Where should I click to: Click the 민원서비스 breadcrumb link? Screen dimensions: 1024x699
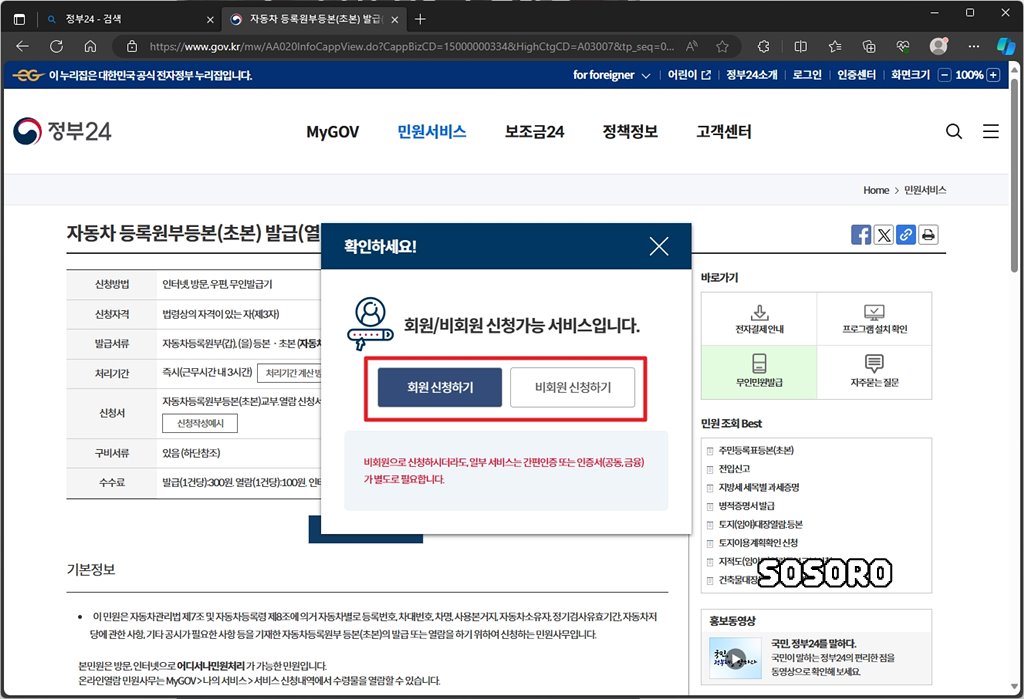click(925, 190)
